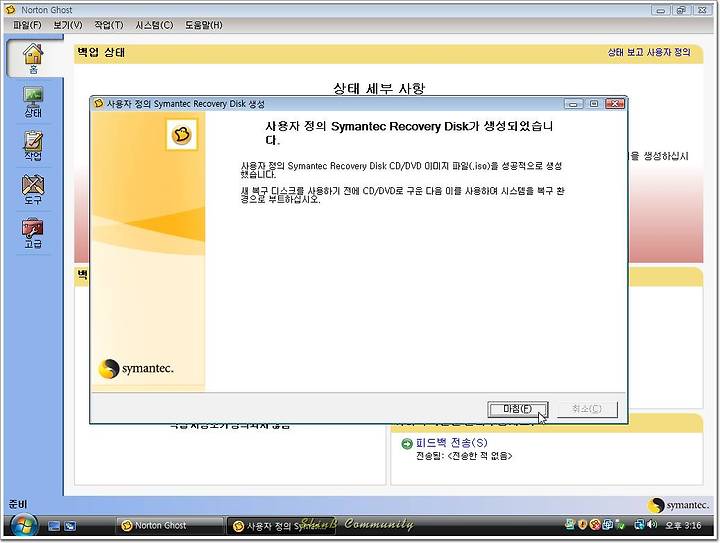Click the network connection tray icon

[x=639, y=524]
